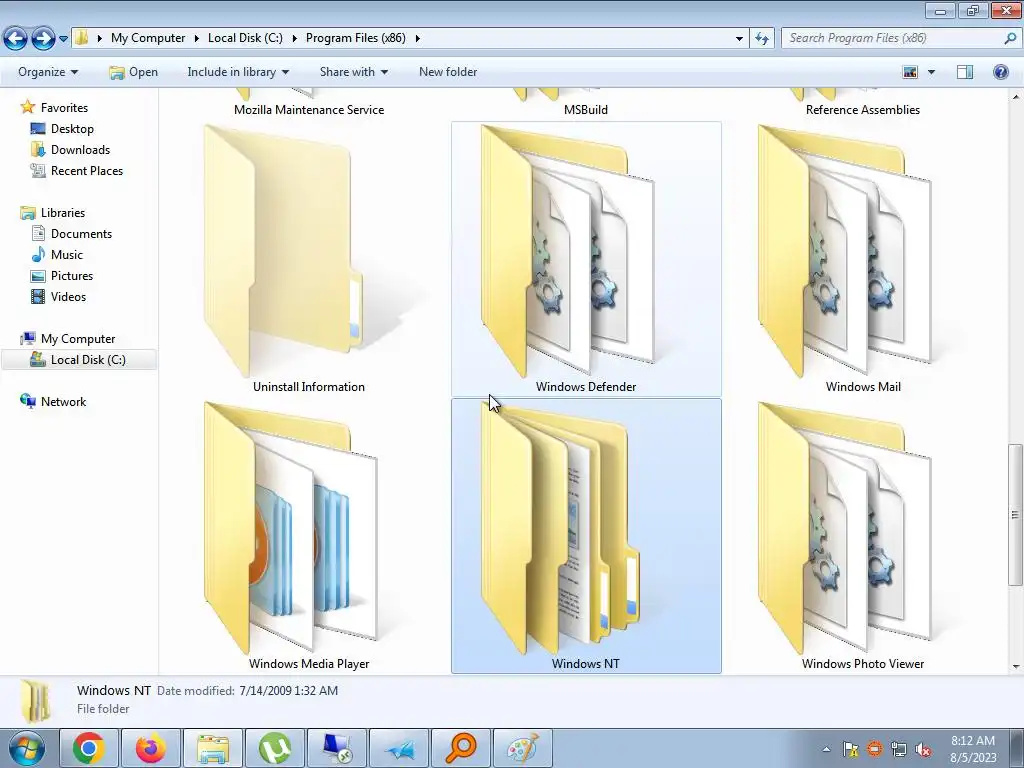1024x768 pixels.
Task: Open the recent pages dropdown arrow
Action: (x=63, y=39)
